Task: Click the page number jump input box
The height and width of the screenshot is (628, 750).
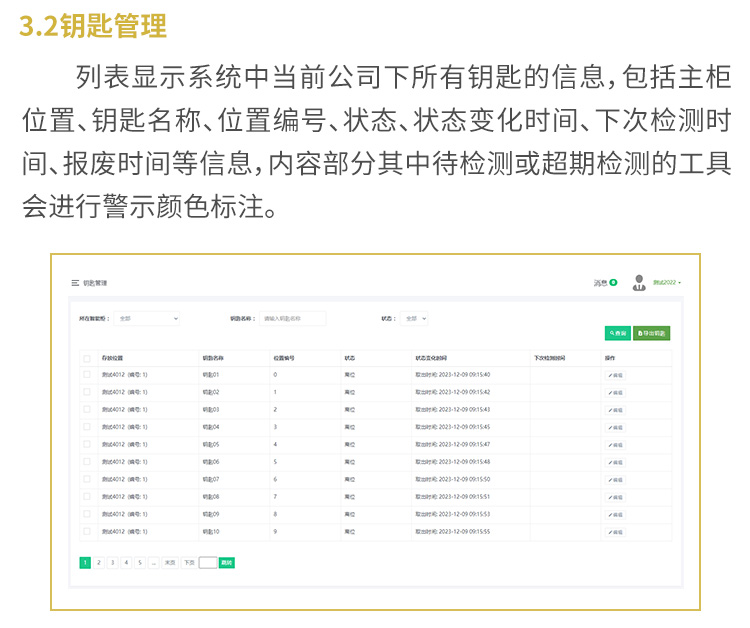Action: [x=207, y=563]
